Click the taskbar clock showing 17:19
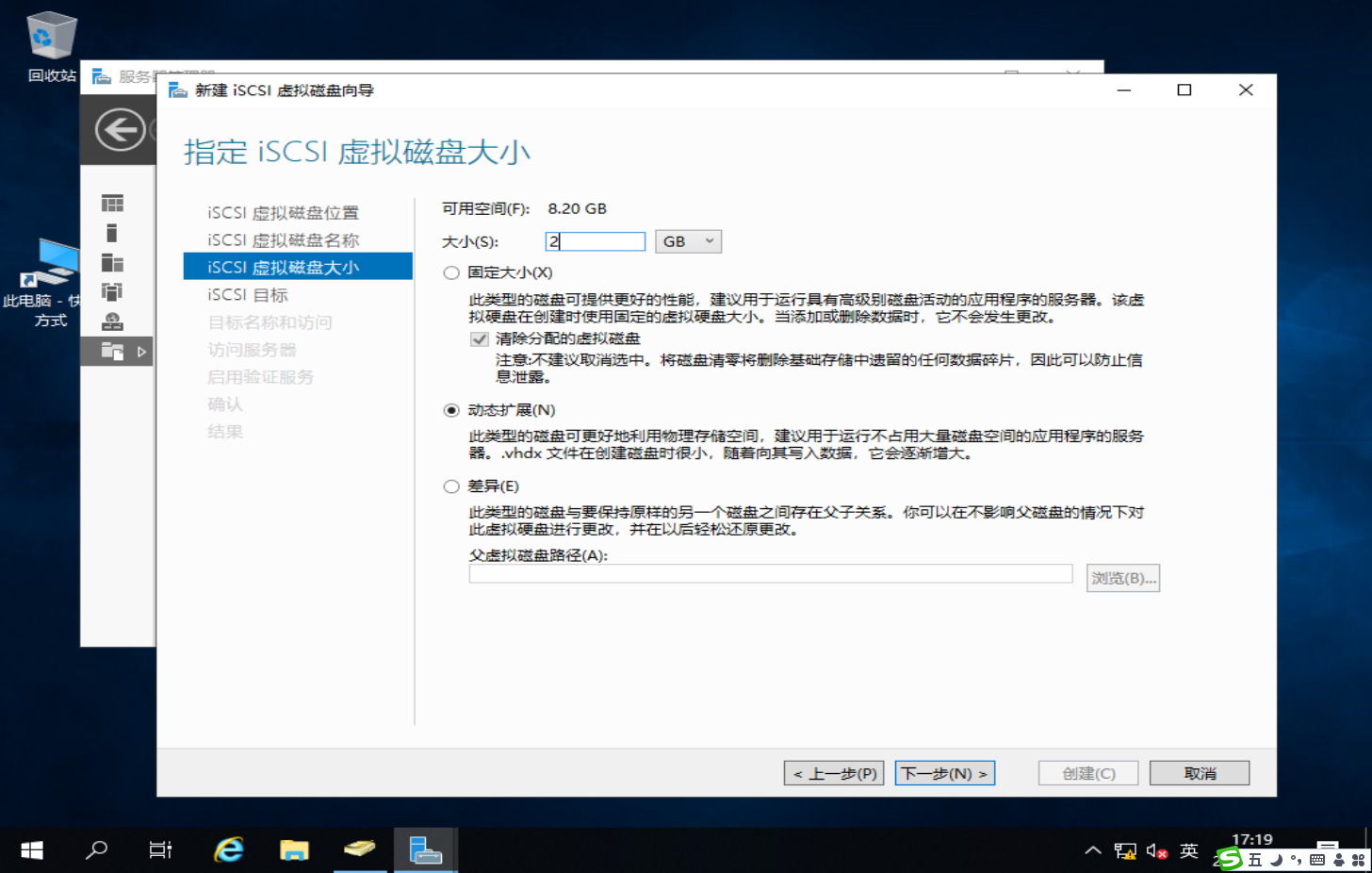The width and height of the screenshot is (1372, 873). [1252, 840]
